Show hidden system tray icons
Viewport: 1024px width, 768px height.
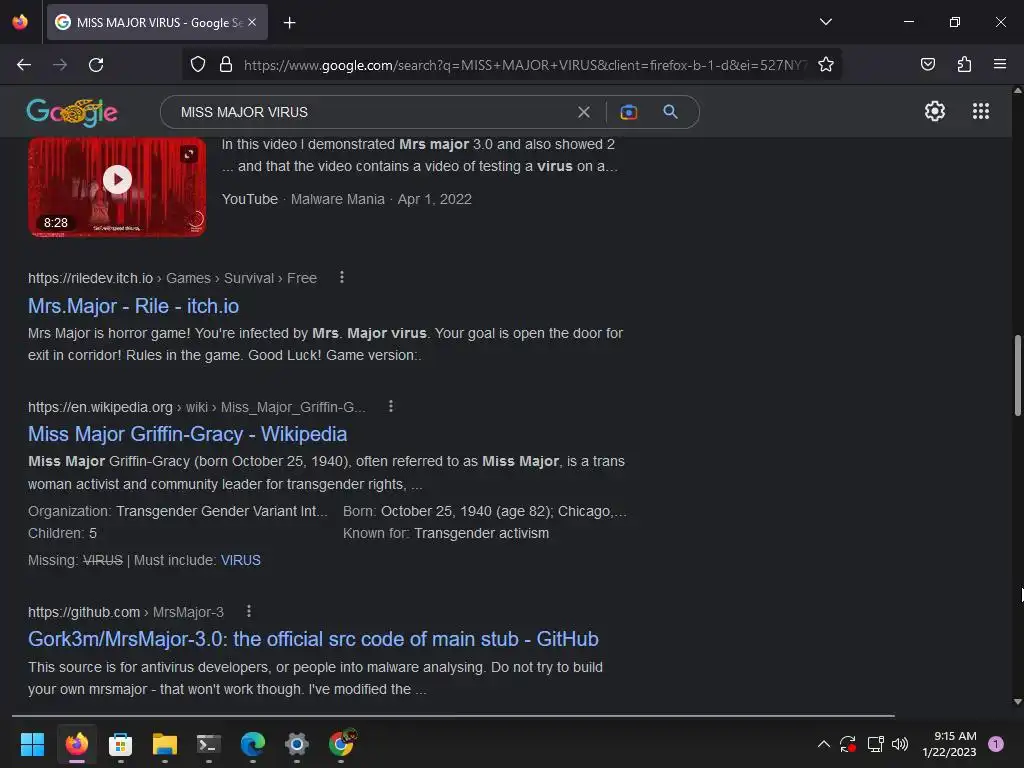click(824, 744)
